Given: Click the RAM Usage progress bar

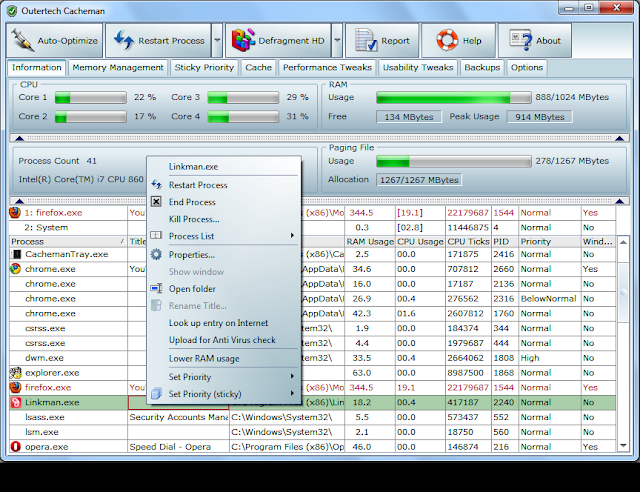Looking at the screenshot, I should (453, 98).
